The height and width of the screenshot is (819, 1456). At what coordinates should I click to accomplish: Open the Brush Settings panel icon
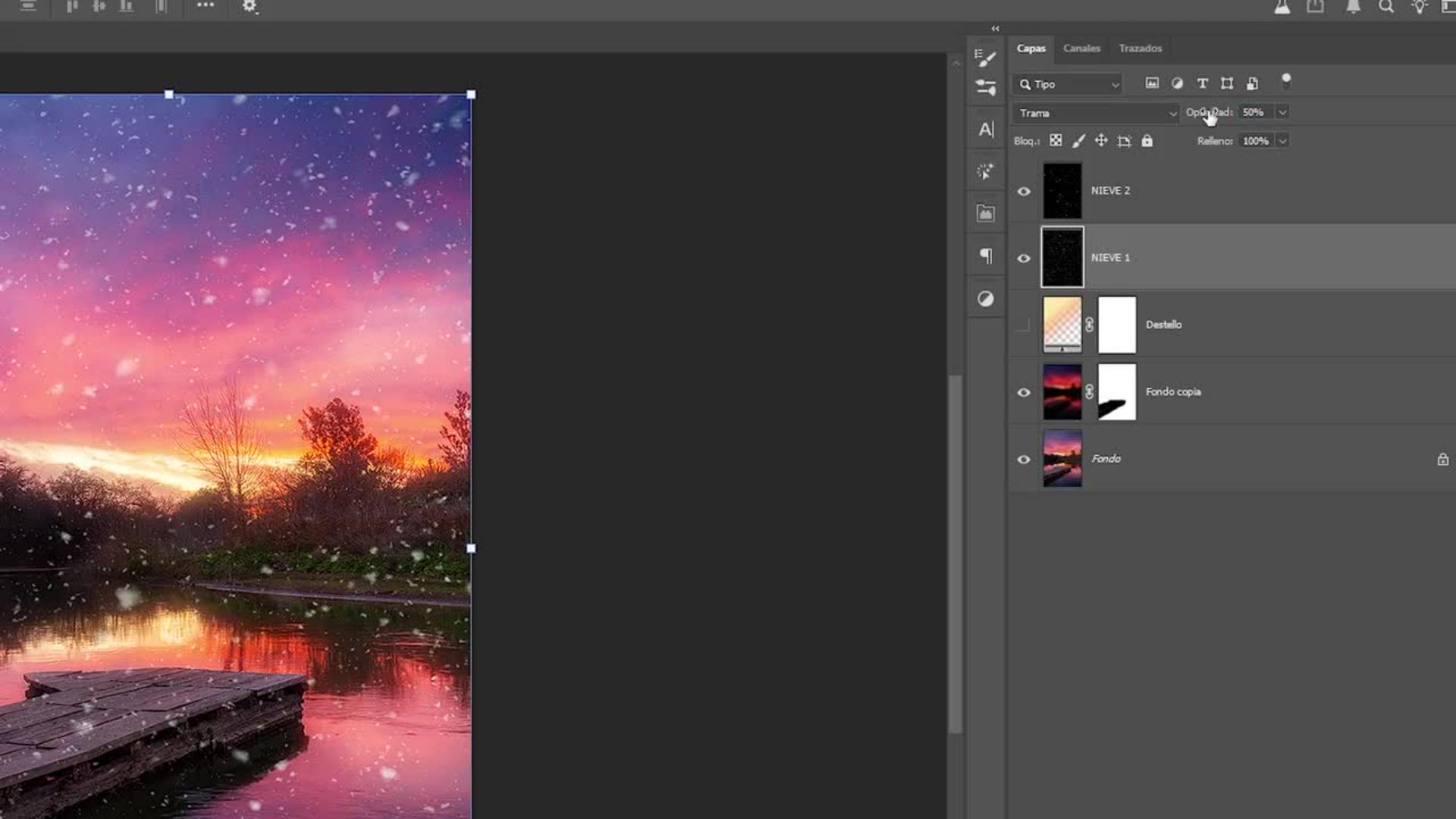[x=985, y=58]
